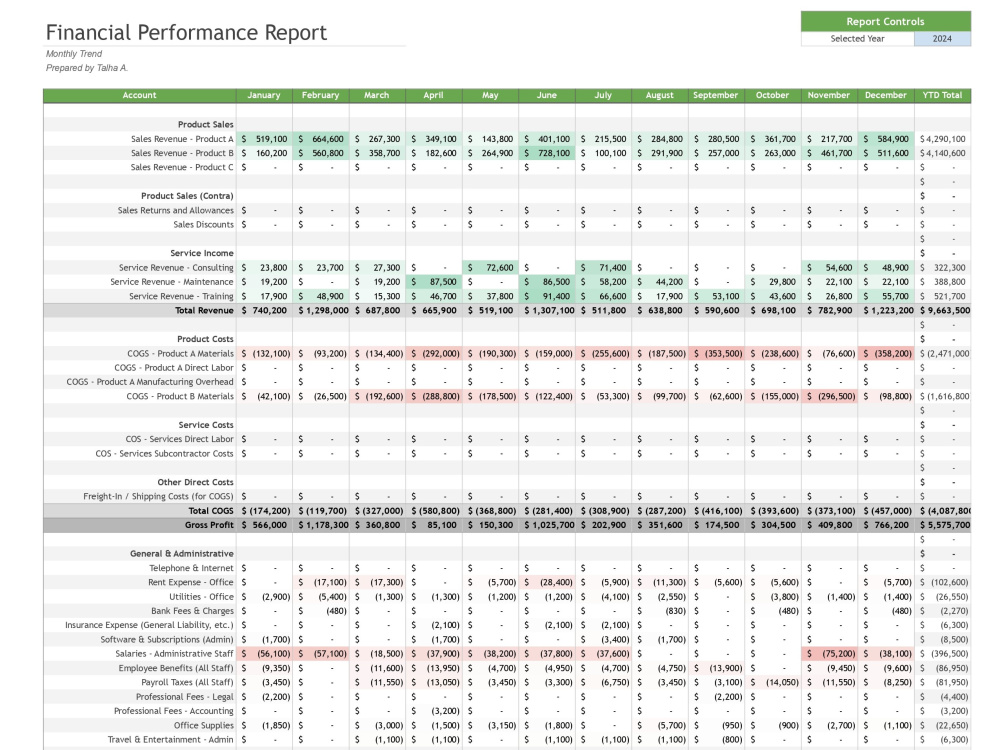1000x750 pixels.
Task: Select Professional Fees - Accounting label
Action: (173, 711)
